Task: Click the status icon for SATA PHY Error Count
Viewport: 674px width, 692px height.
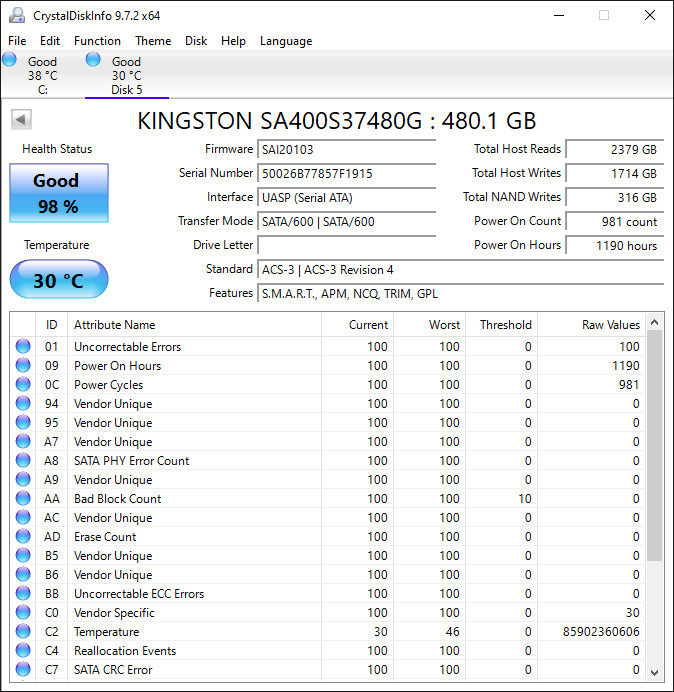Action: [x=23, y=460]
